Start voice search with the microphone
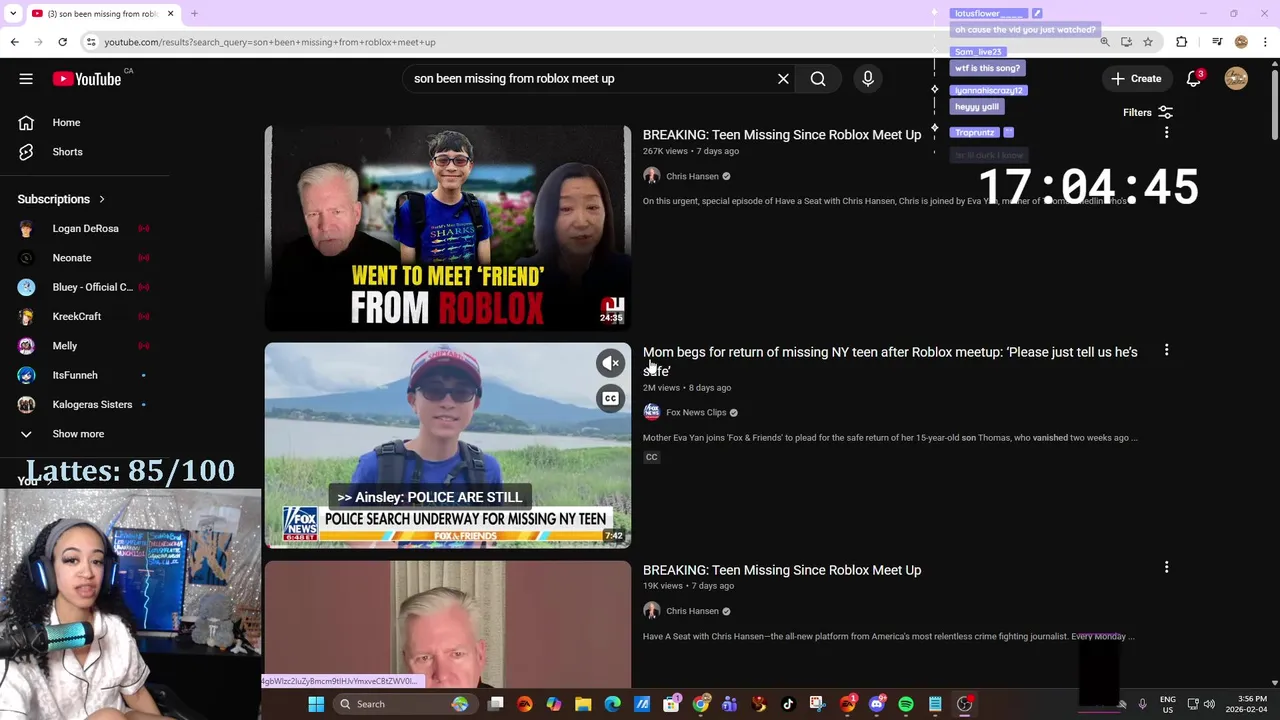1280x720 pixels. [x=867, y=78]
